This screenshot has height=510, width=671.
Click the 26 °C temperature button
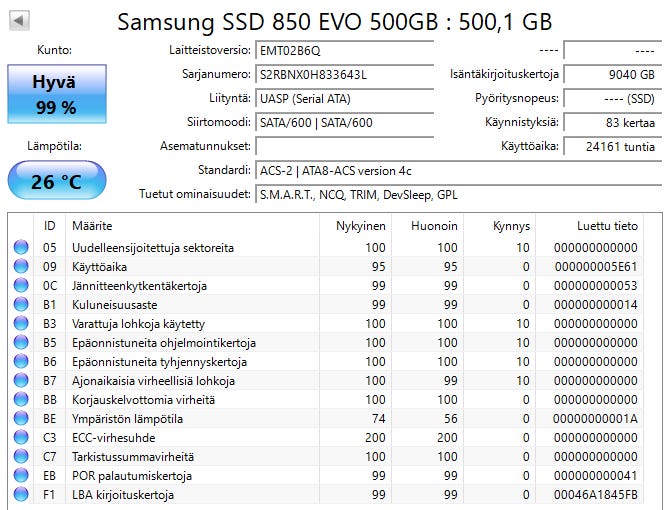coord(57,181)
